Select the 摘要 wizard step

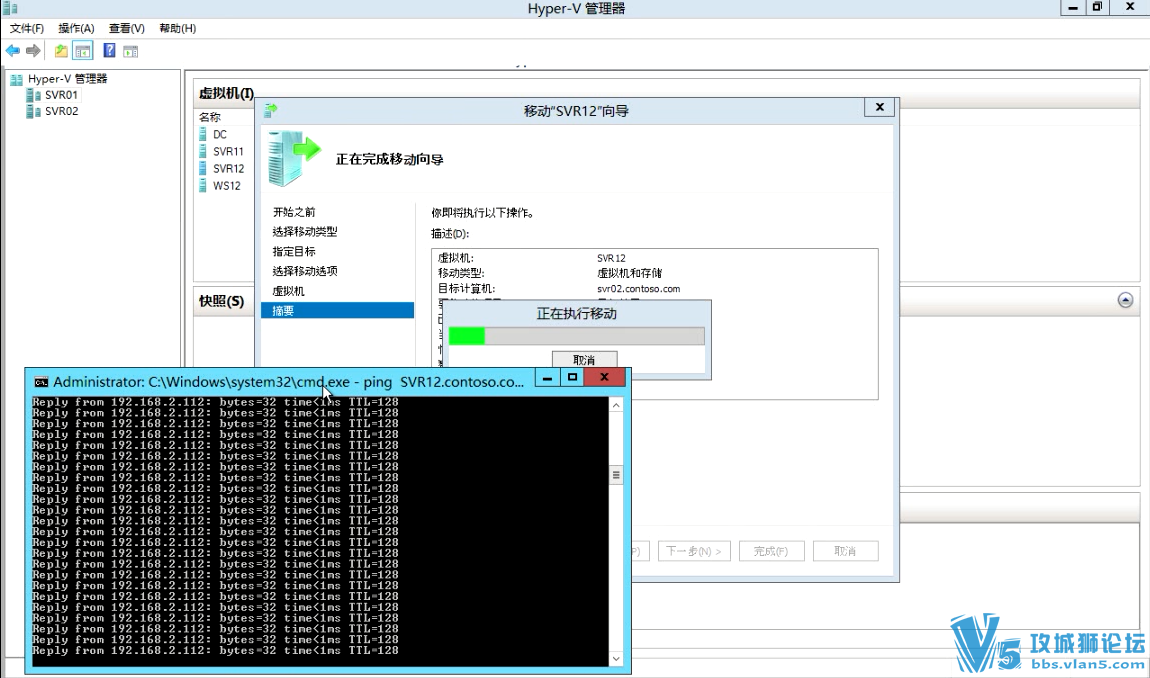[337, 311]
